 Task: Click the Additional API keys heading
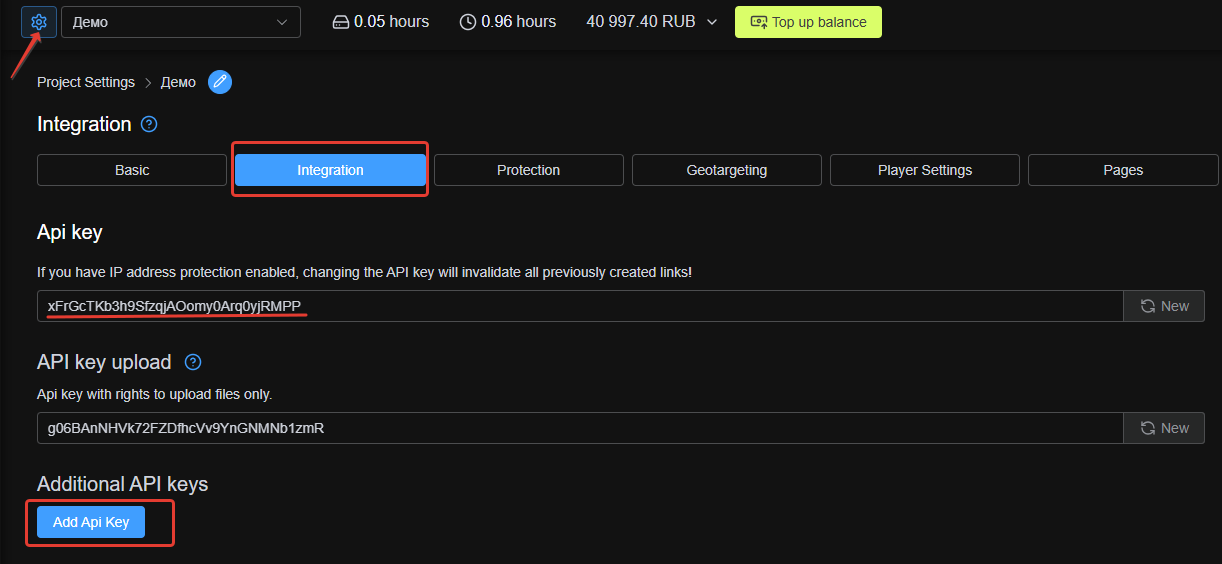tap(122, 484)
